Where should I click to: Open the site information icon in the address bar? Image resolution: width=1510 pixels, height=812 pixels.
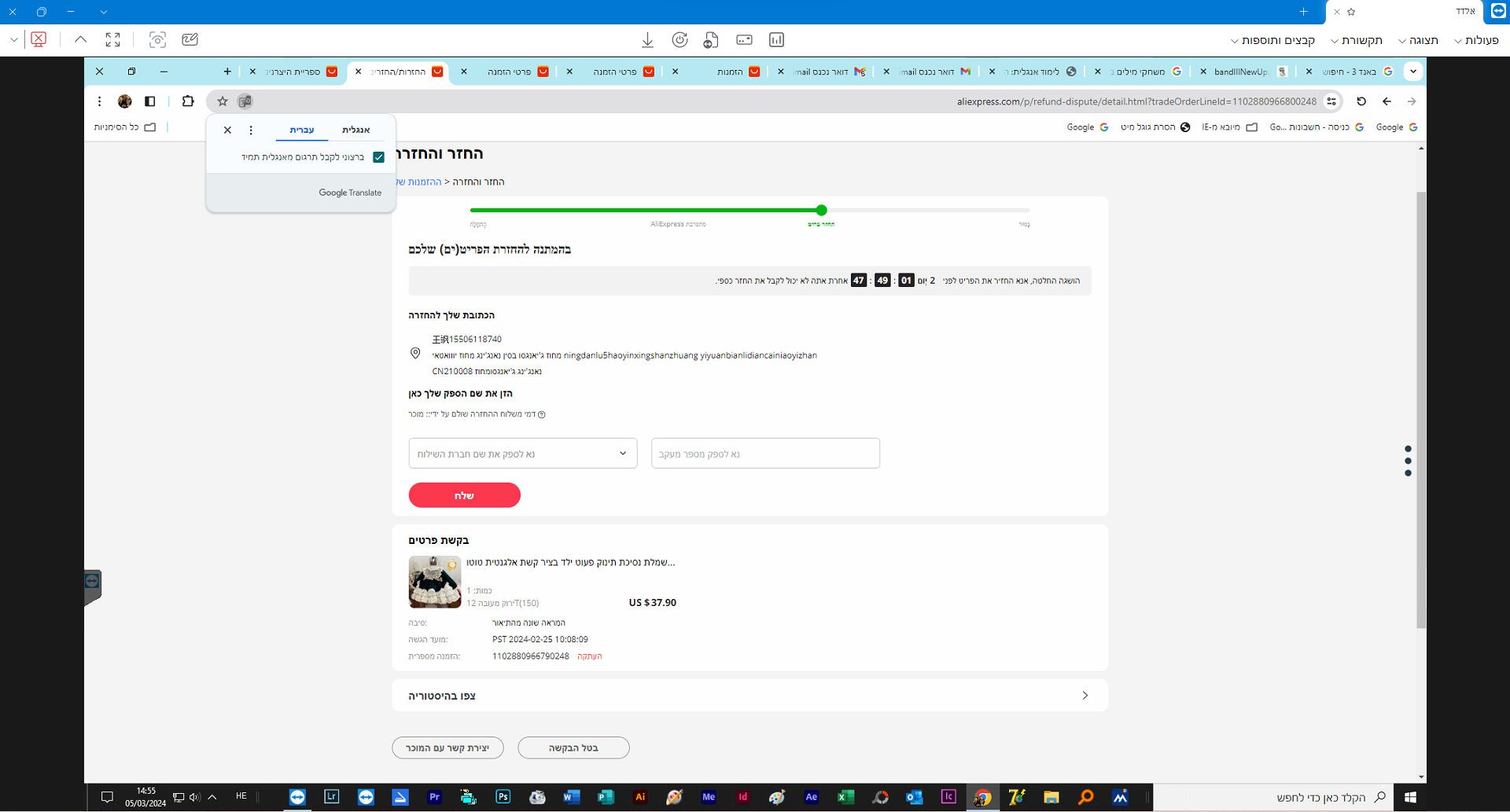1331,101
